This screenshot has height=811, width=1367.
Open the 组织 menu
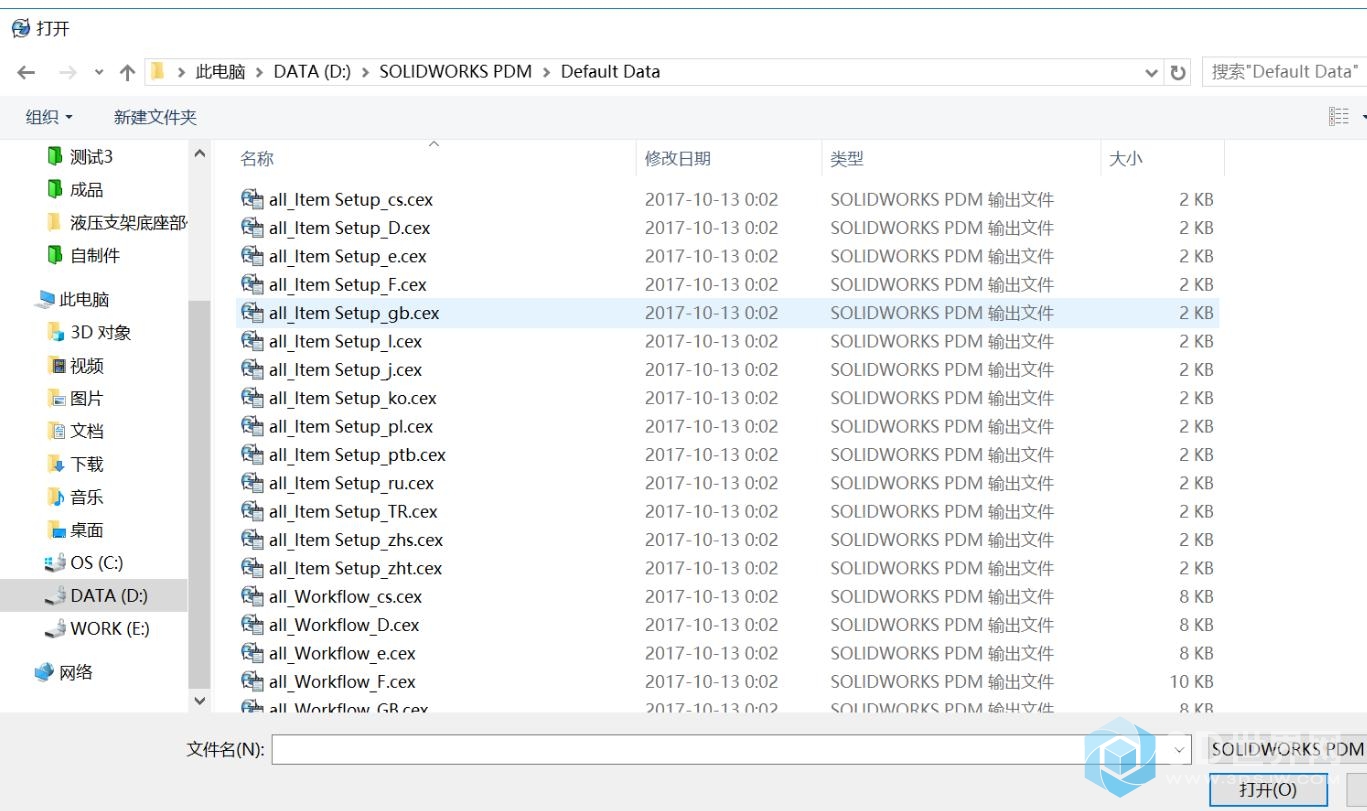point(48,117)
